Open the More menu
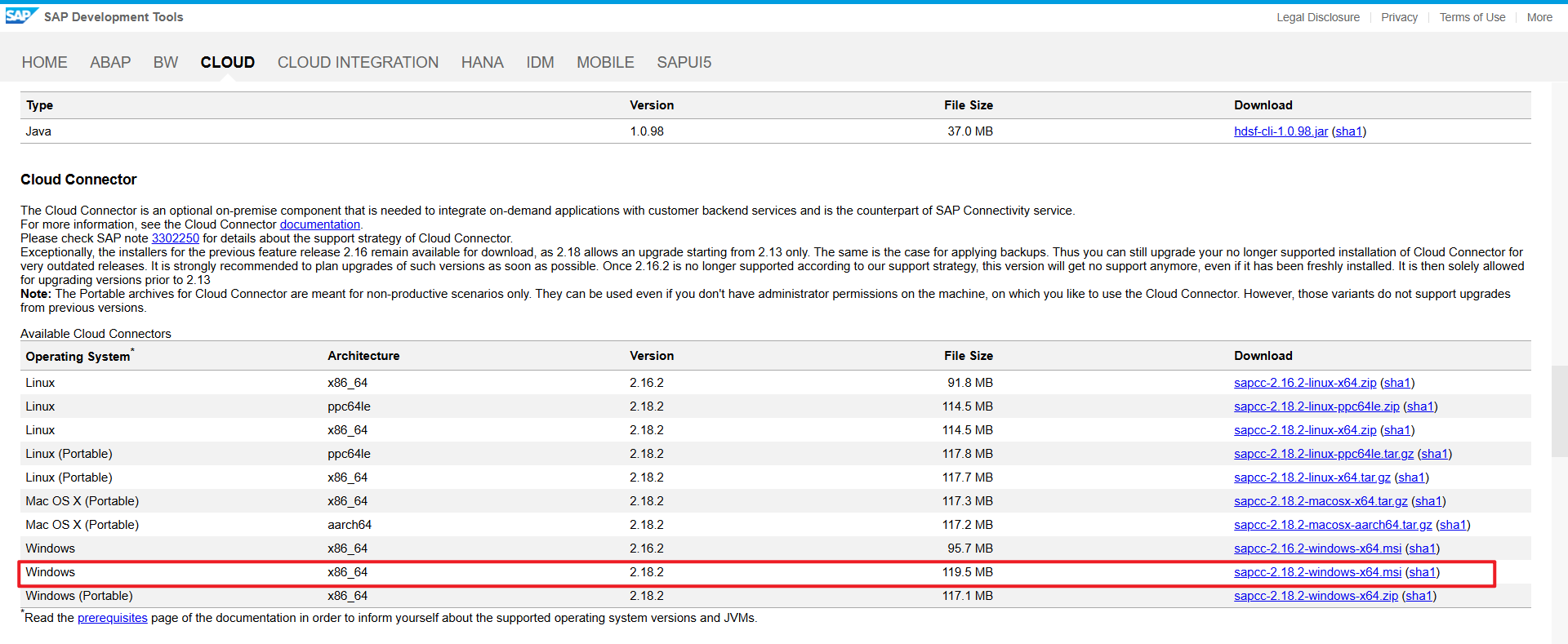This screenshot has height=644, width=1568. tap(1539, 17)
